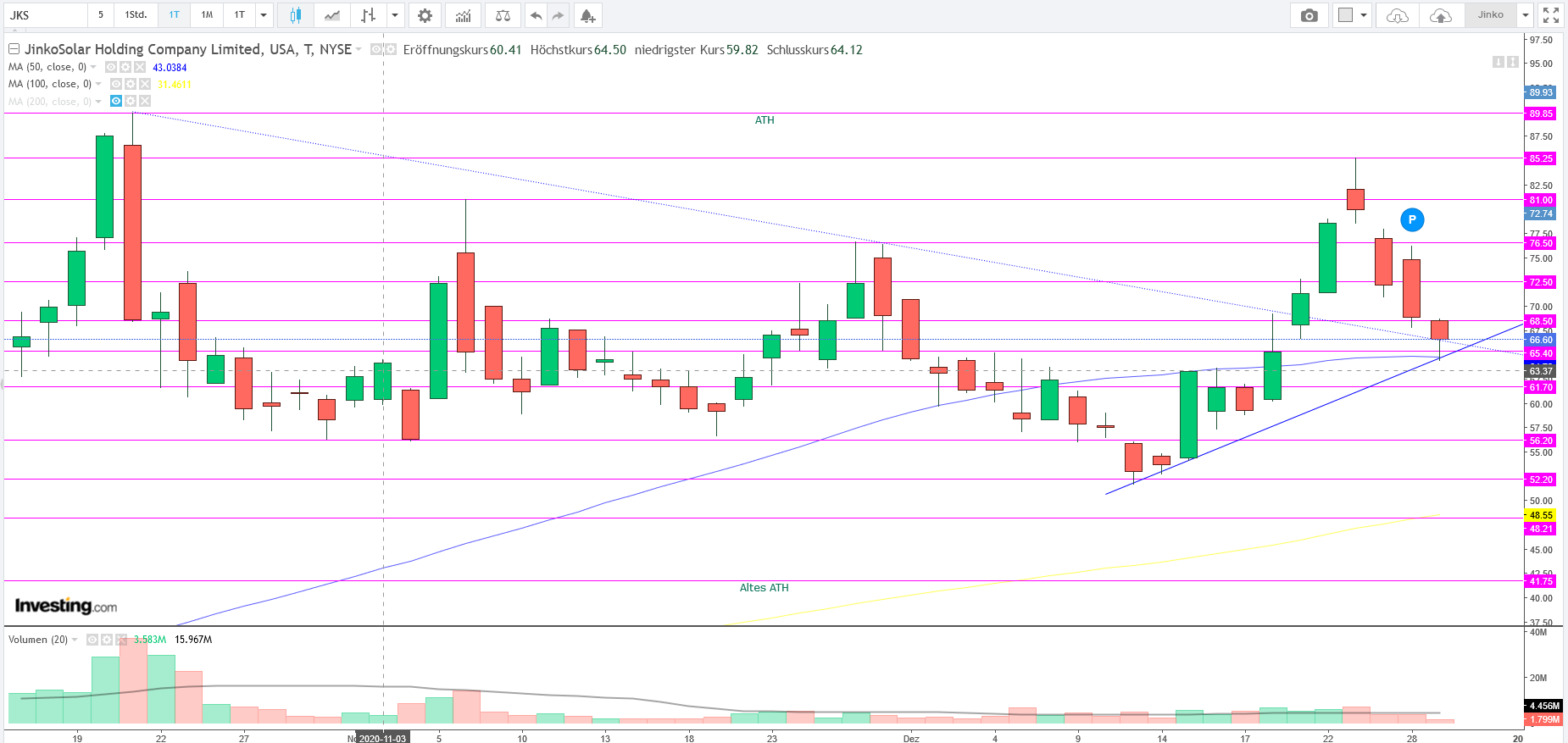This screenshot has width=1568, height=743.
Task: Click the 85.25 magenta price label
Action: tap(1541, 158)
